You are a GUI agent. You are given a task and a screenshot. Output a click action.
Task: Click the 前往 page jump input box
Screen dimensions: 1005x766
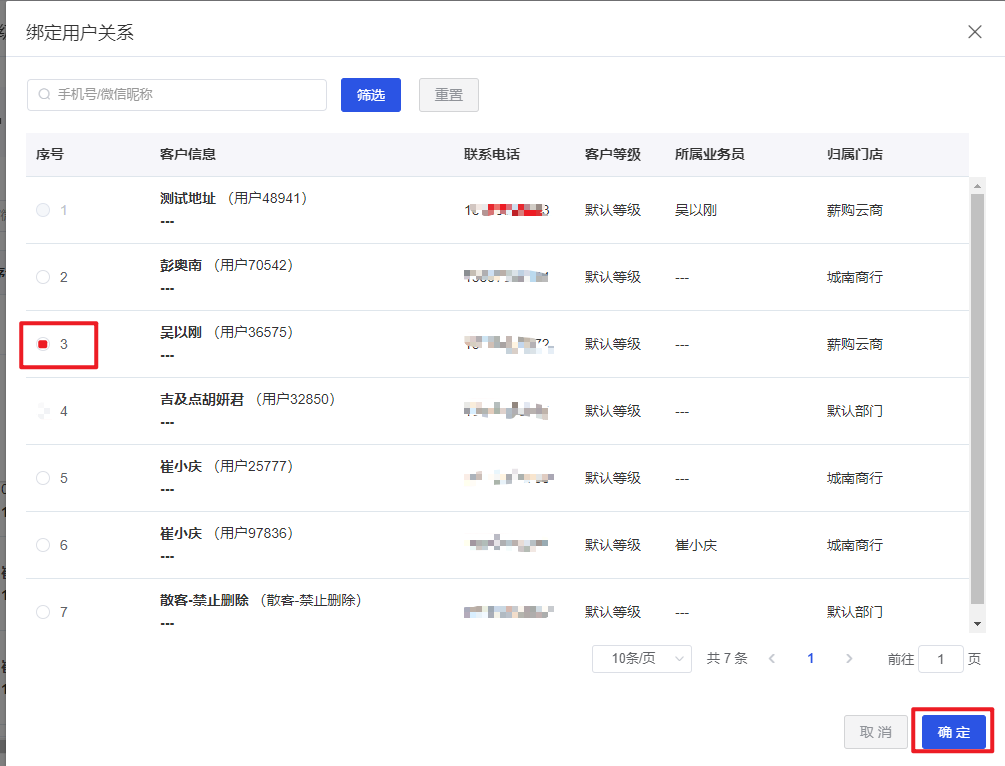point(940,658)
